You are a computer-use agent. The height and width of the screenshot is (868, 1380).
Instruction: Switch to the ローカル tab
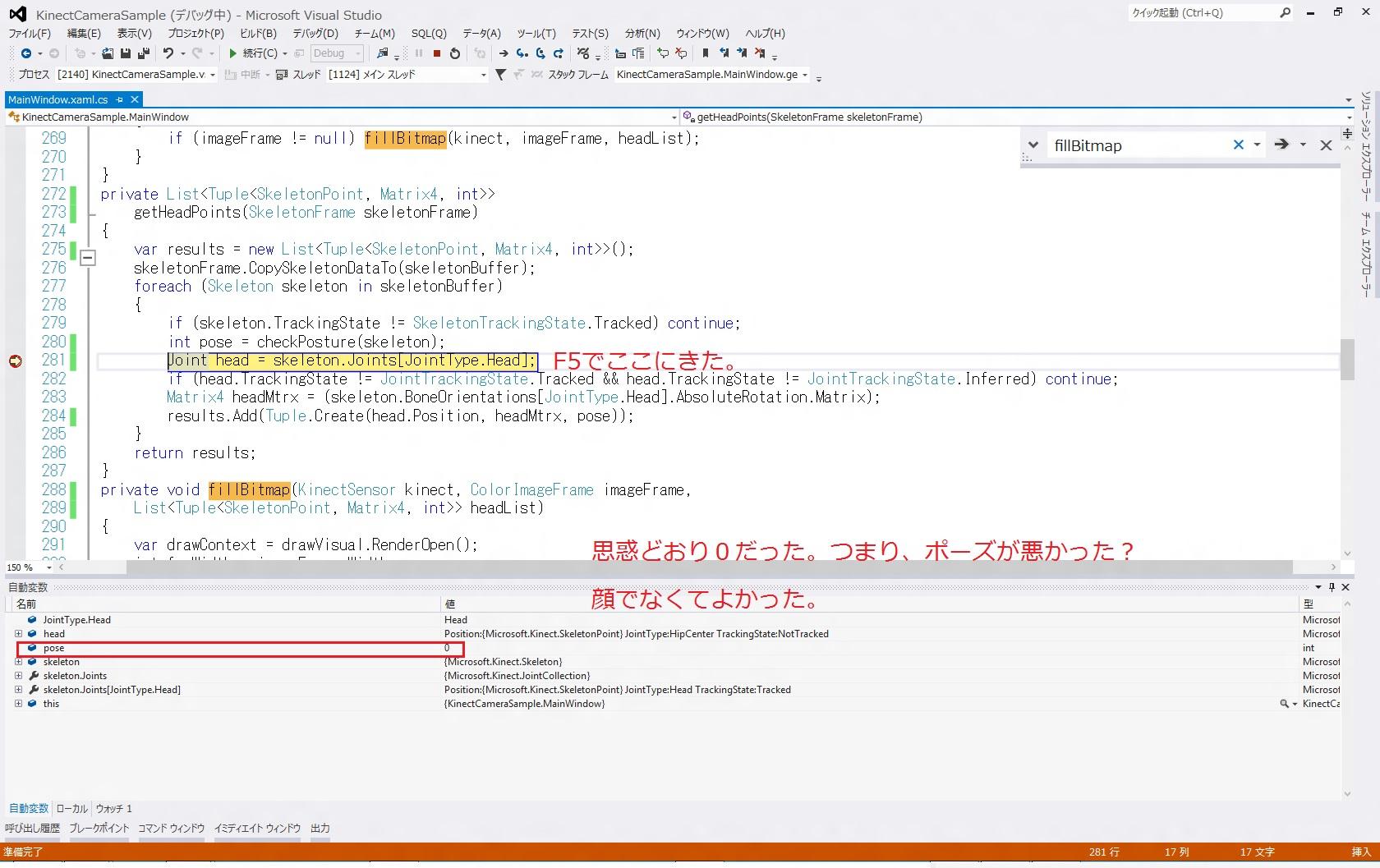coord(71,809)
